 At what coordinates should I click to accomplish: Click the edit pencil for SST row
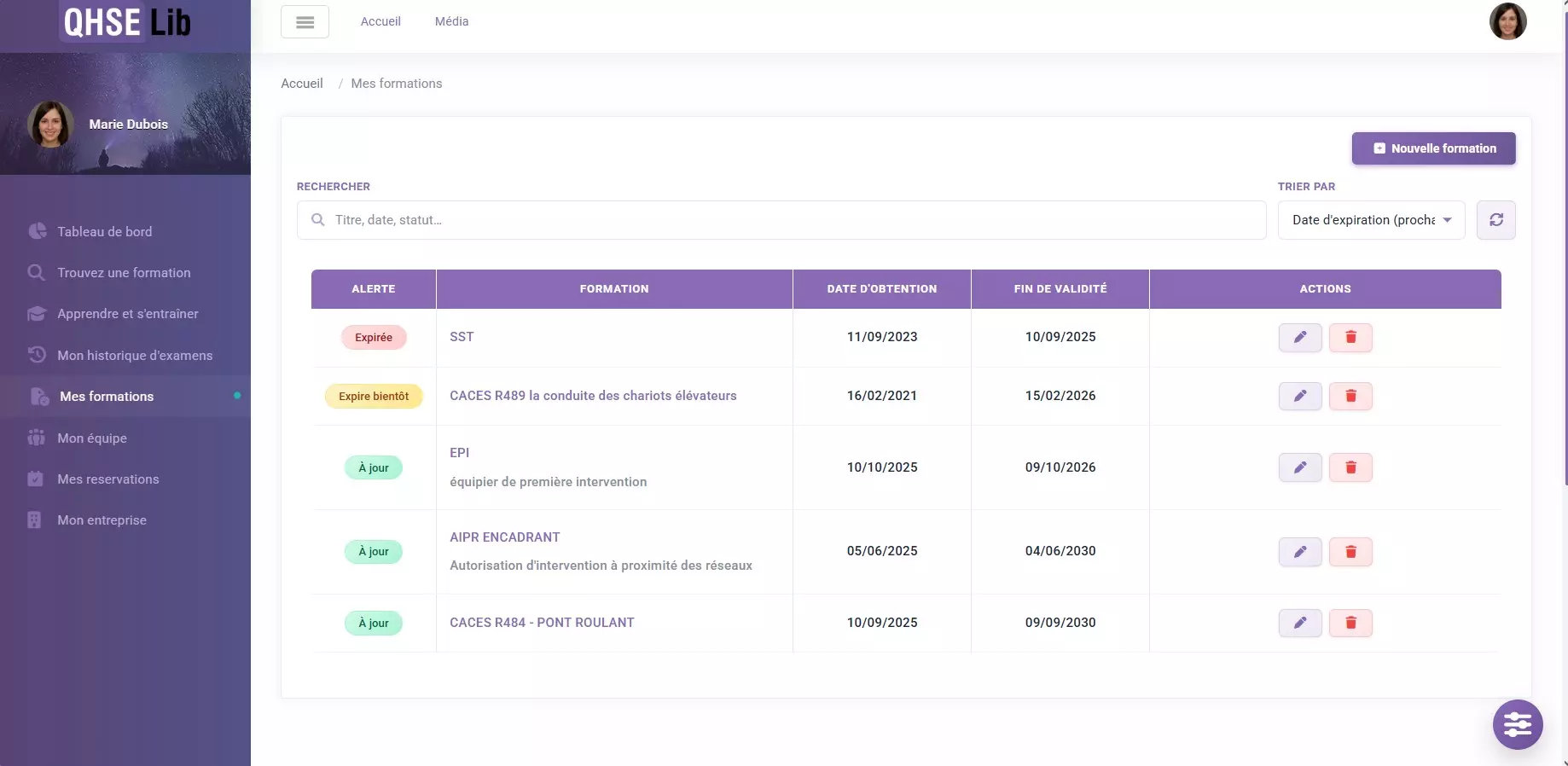pos(1299,338)
